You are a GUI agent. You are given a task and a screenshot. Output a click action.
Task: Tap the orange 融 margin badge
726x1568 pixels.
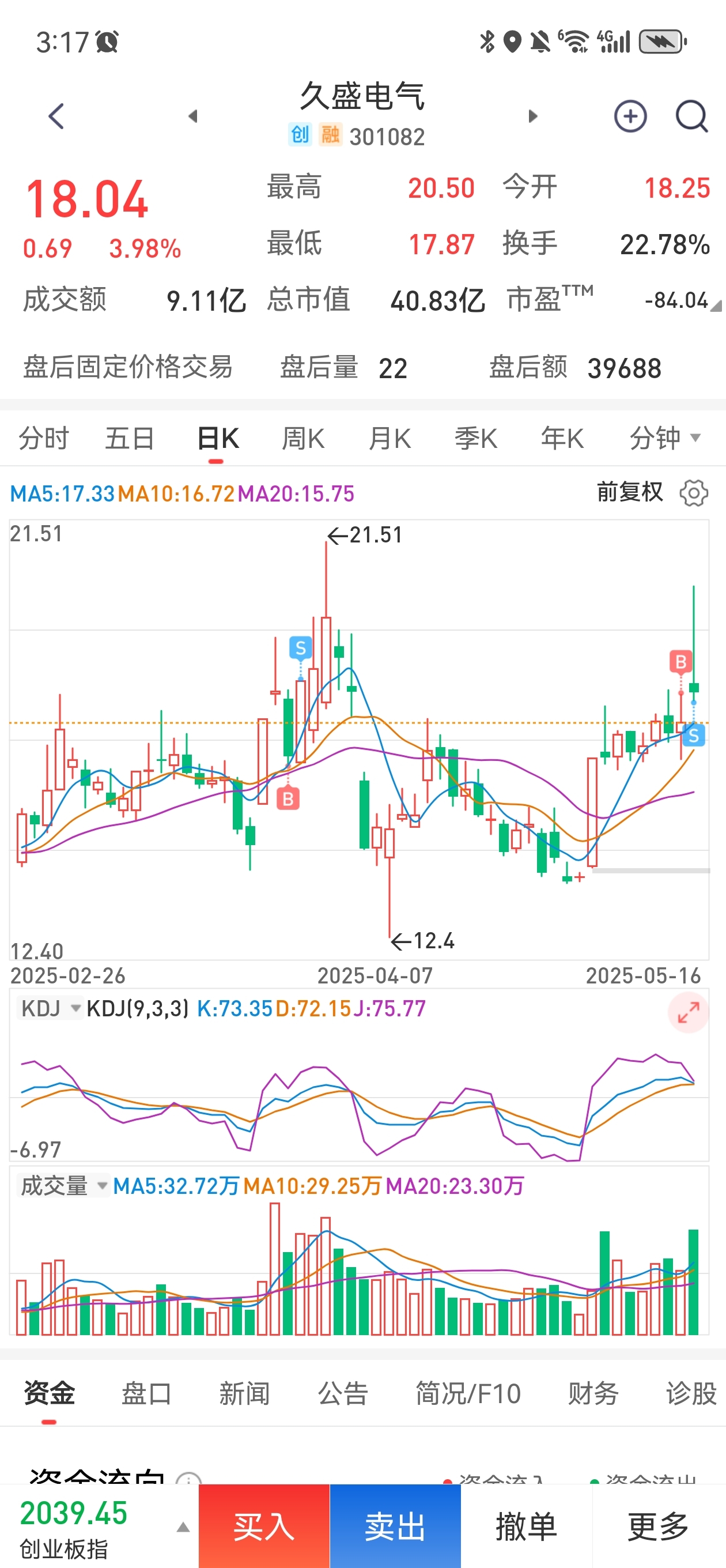[x=330, y=134]
